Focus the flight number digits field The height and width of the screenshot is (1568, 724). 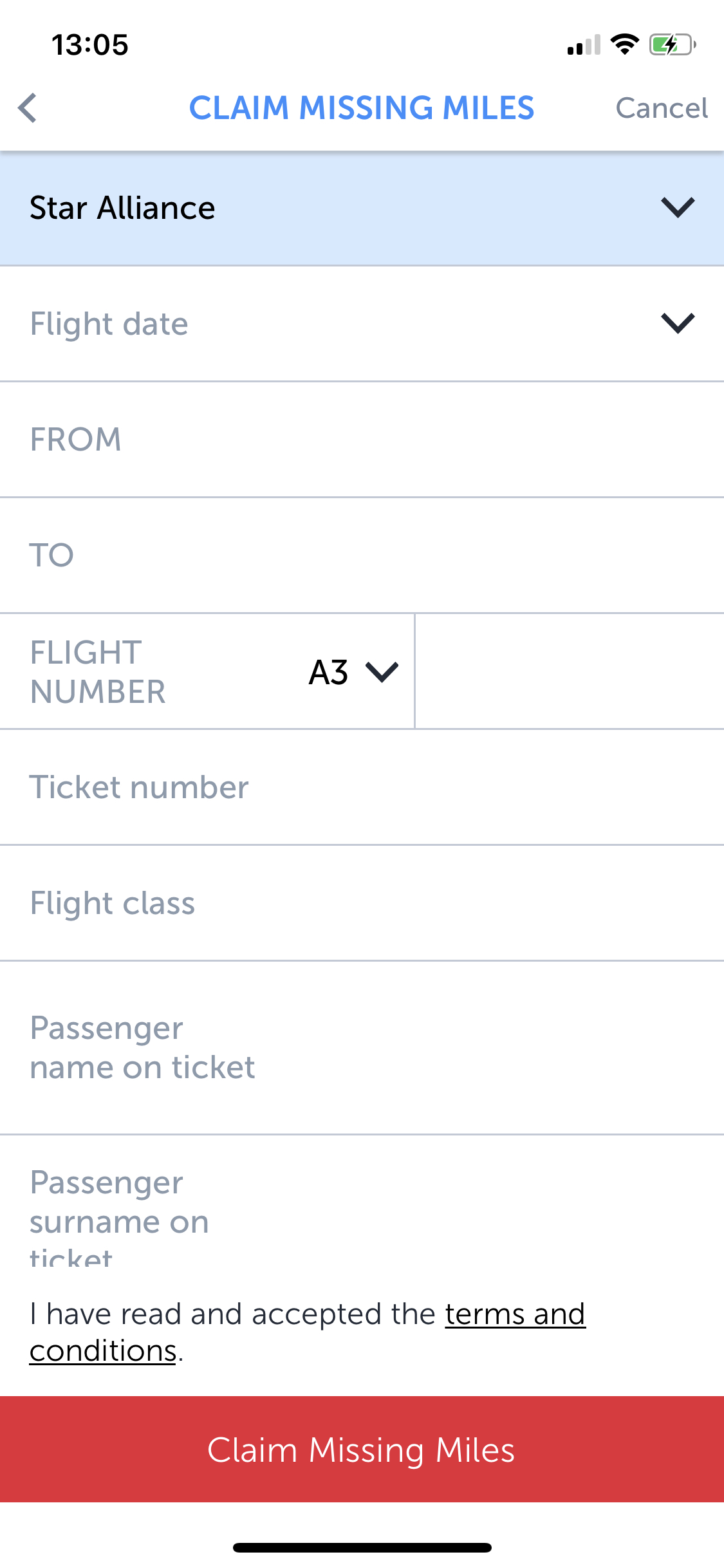point(570,671)
